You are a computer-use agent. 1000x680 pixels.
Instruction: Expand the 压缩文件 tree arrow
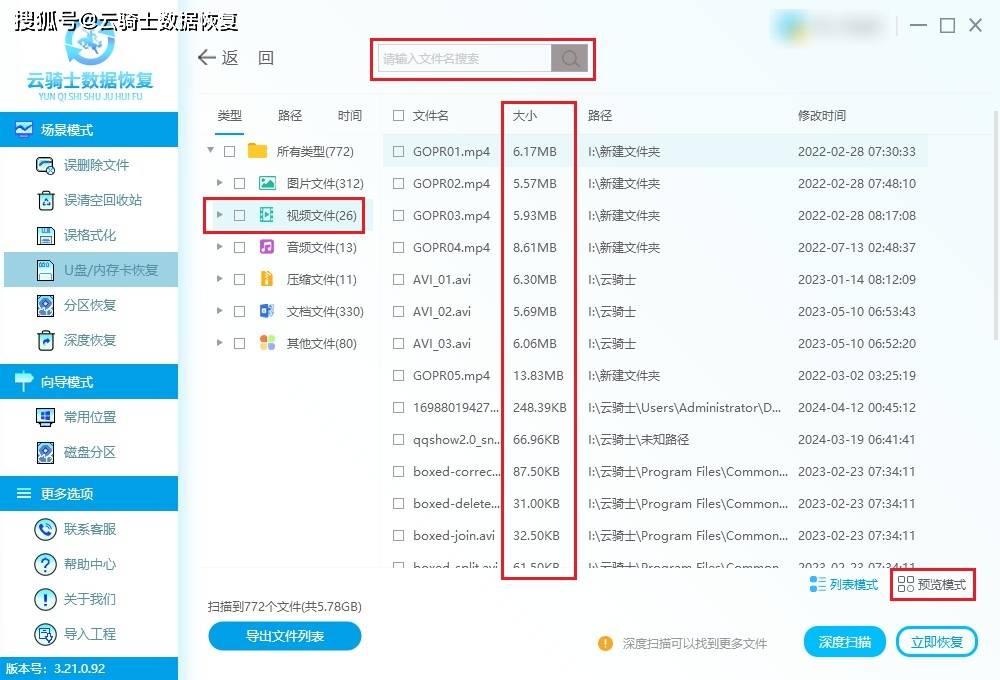(x=219, y=279)
